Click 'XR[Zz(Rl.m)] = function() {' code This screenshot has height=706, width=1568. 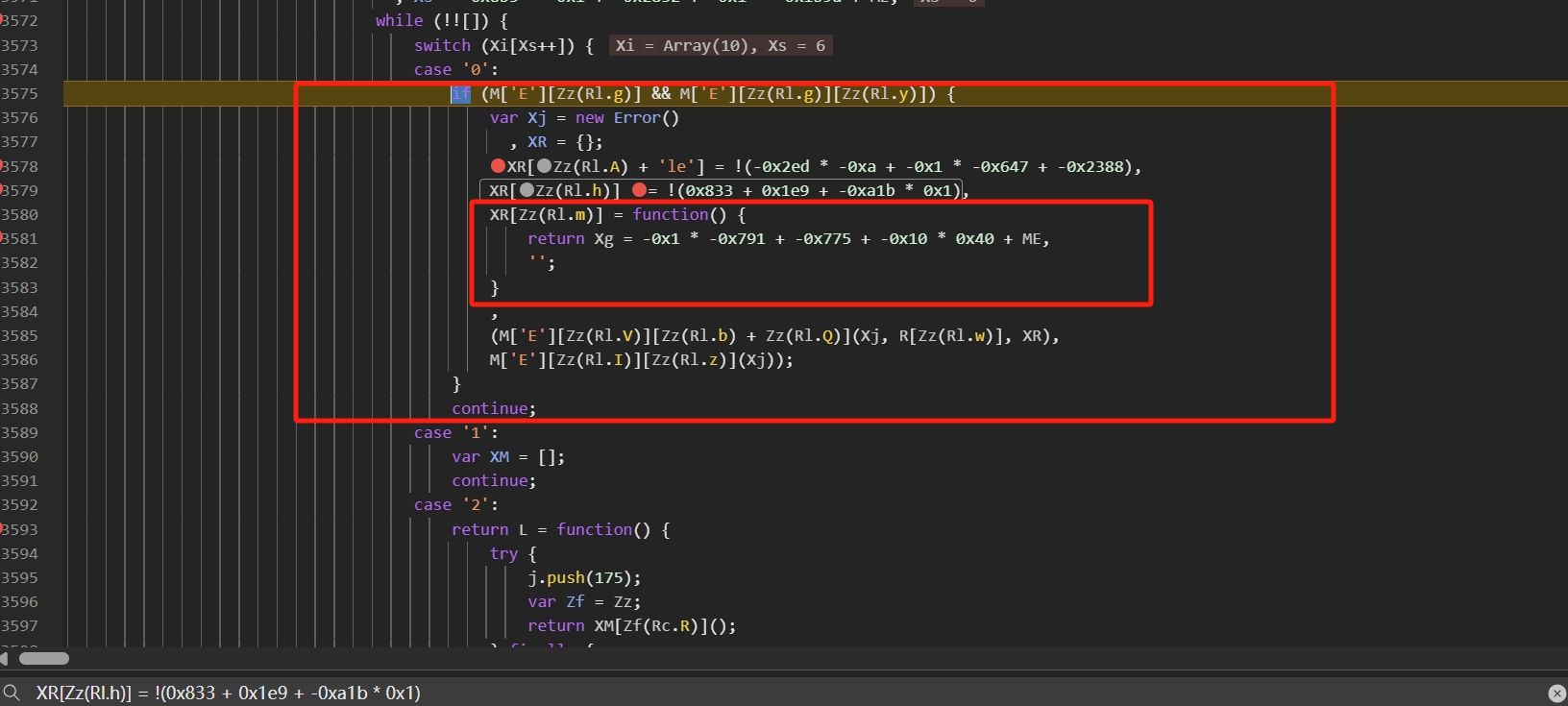(x=618, y=214)
